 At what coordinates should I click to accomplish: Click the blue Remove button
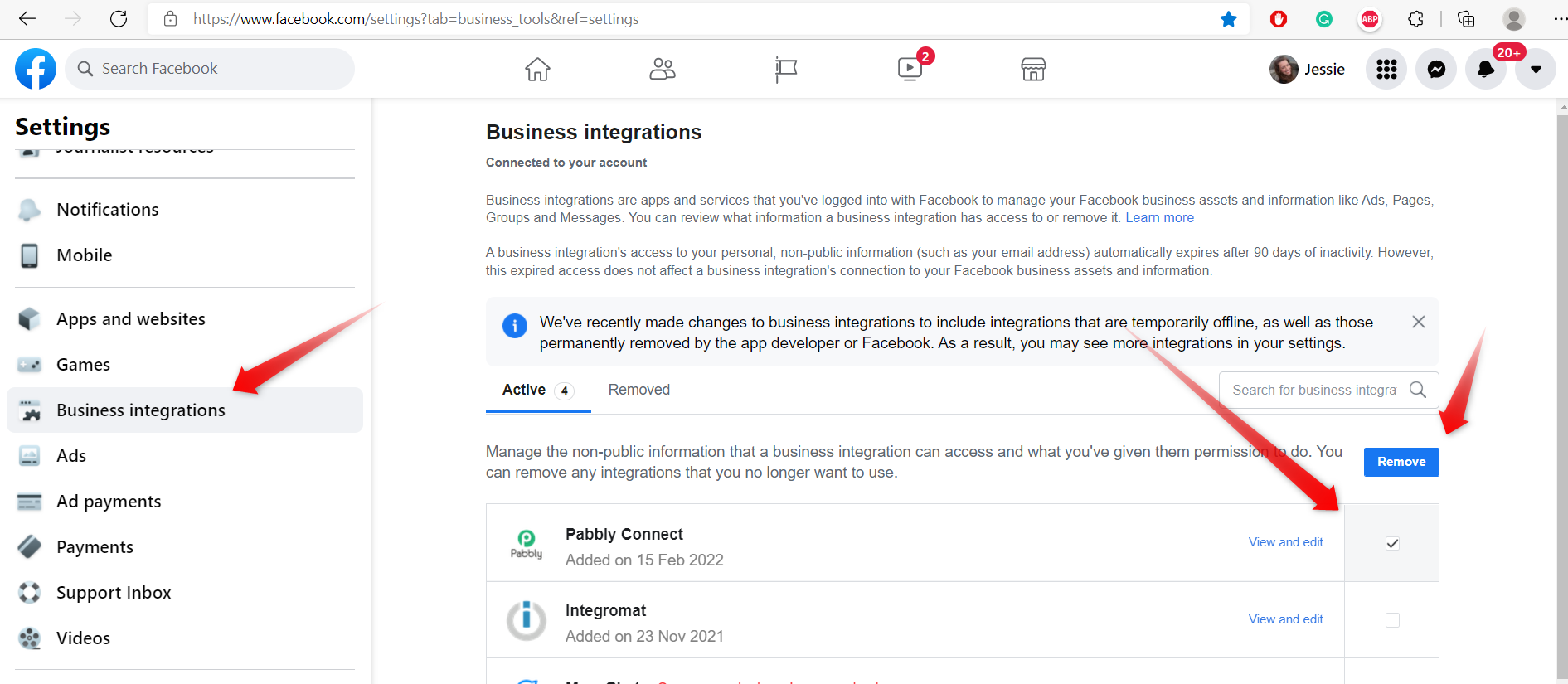[1401, 462]
